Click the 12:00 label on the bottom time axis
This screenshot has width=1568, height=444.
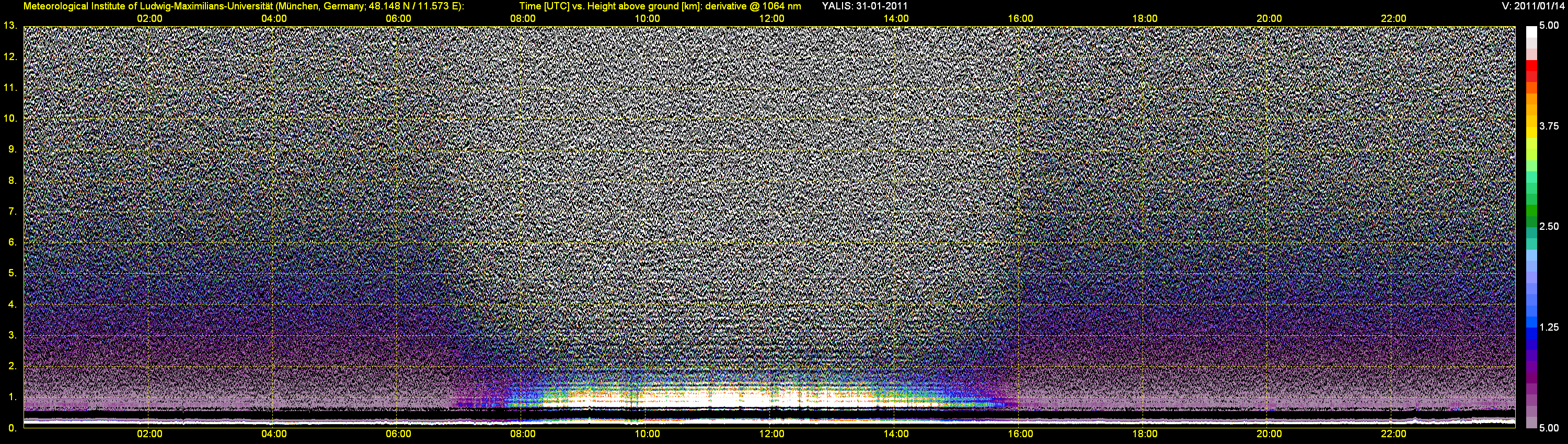[772, 434]
